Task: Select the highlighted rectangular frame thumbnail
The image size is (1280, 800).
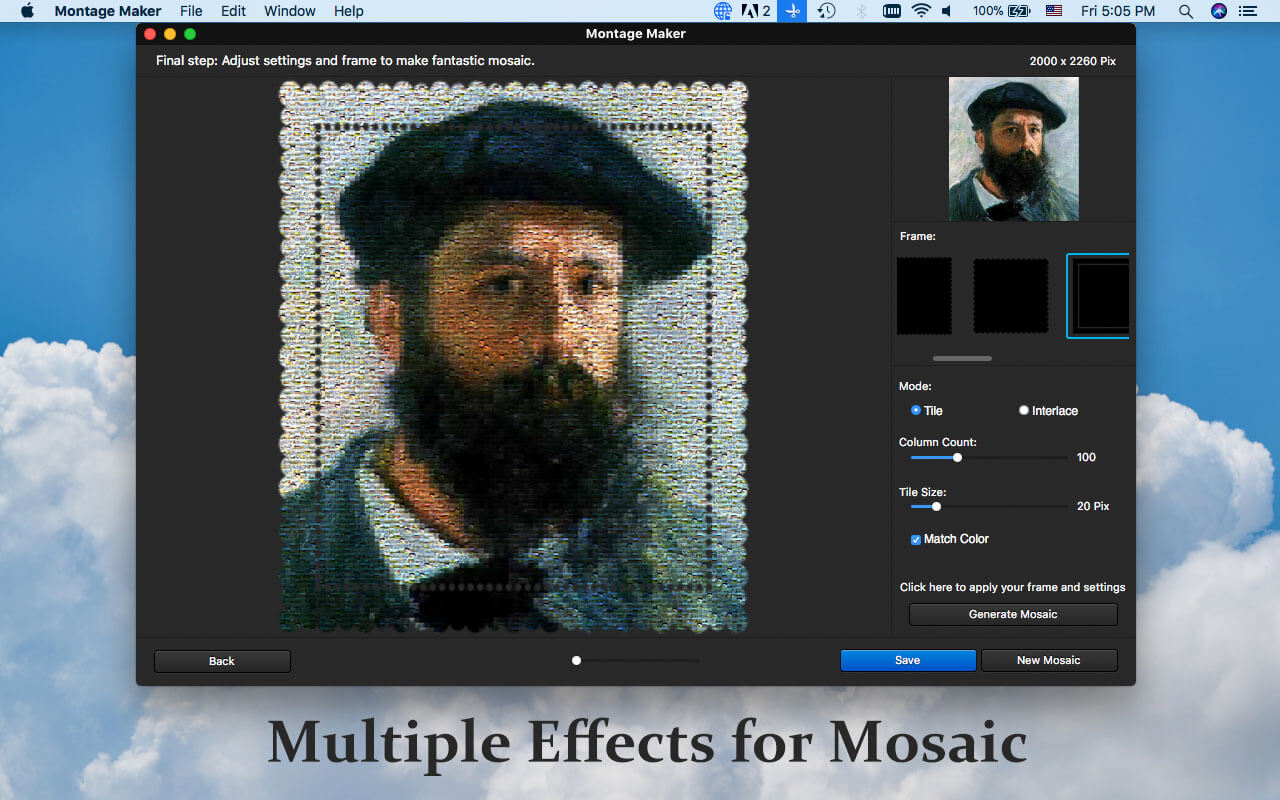Action: click(1098, 296)
